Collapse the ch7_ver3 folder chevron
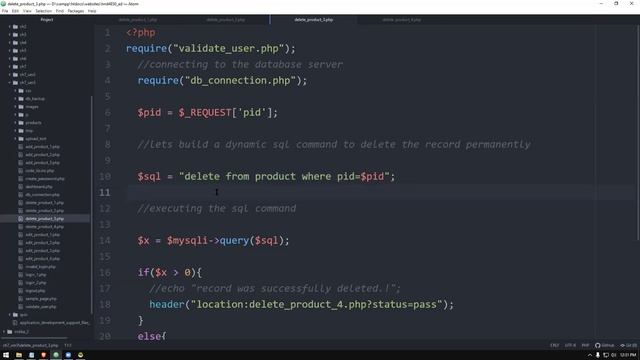 click(x=10, y=82)
